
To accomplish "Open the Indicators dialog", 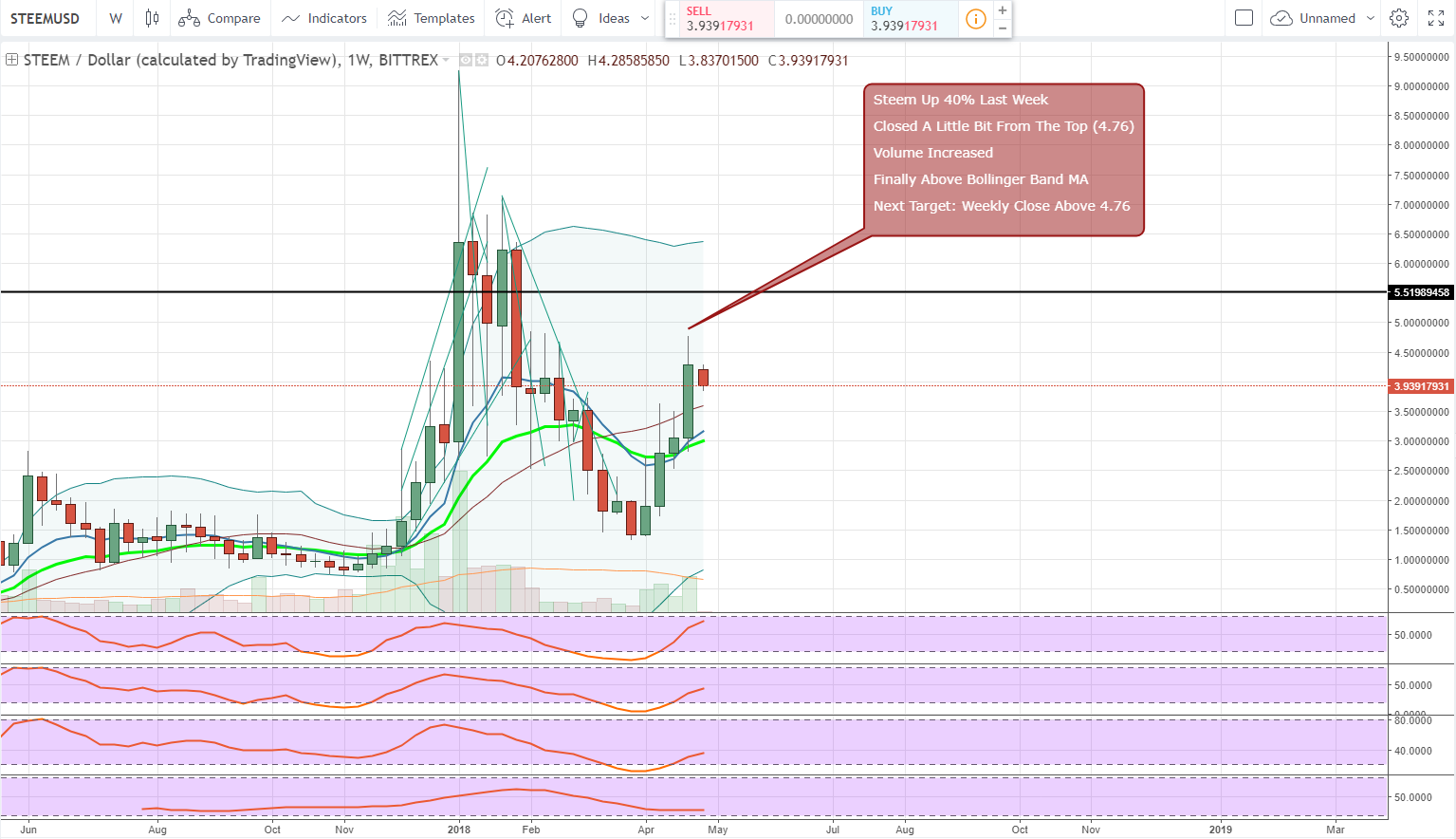I will [x=324, y=18].
